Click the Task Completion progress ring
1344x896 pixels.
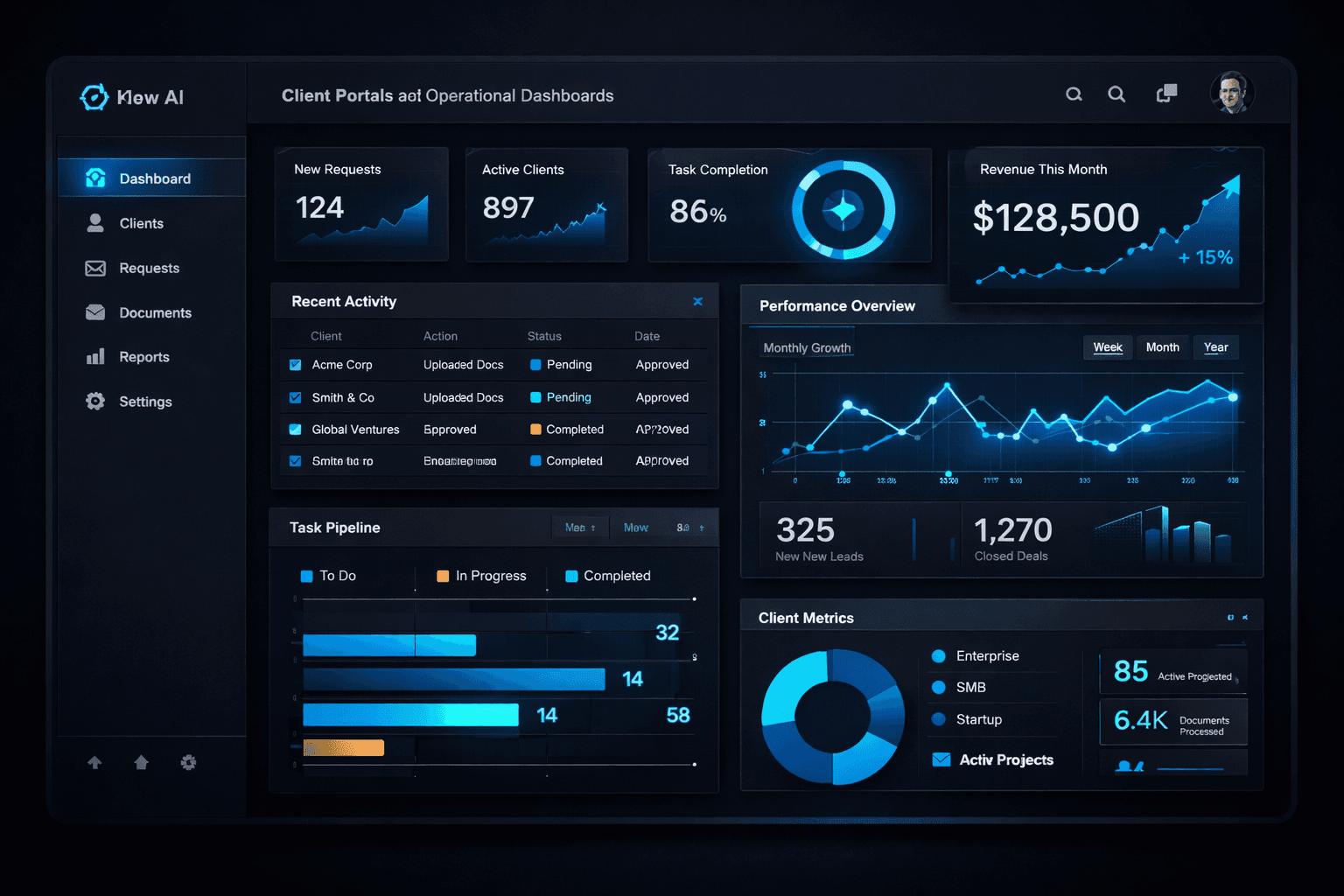coord(843,208)
